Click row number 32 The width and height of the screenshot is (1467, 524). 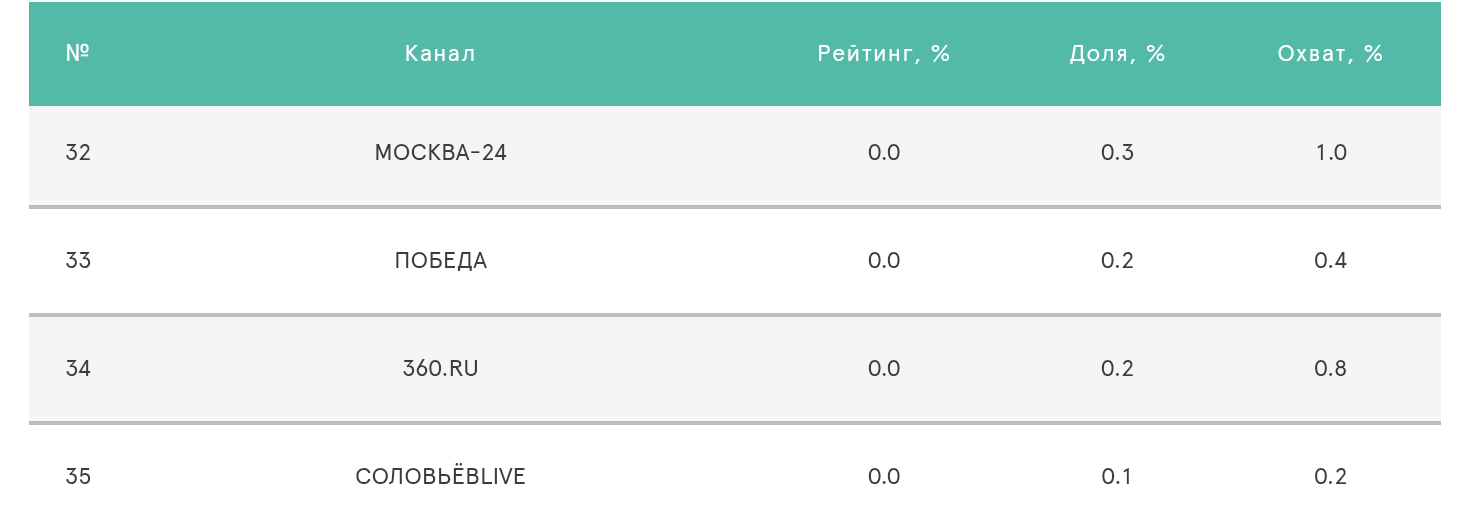(x=78, y=153)
